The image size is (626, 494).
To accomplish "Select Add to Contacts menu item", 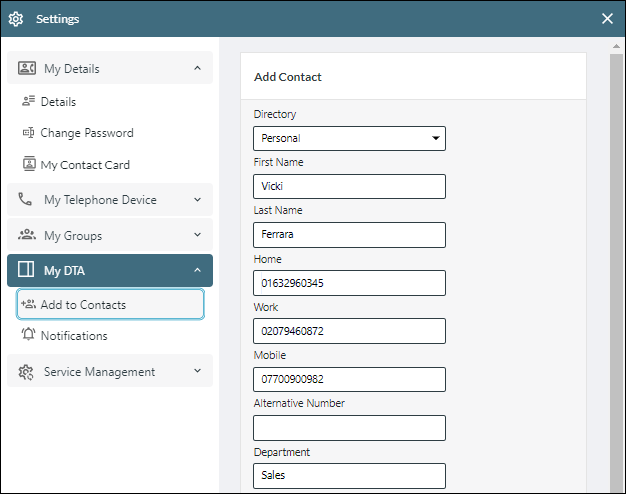I will point(111,304).
